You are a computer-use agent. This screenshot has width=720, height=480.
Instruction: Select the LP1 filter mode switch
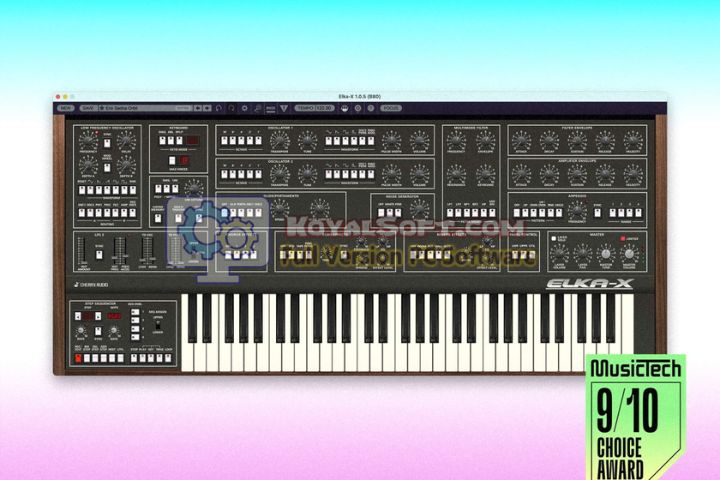450,213
